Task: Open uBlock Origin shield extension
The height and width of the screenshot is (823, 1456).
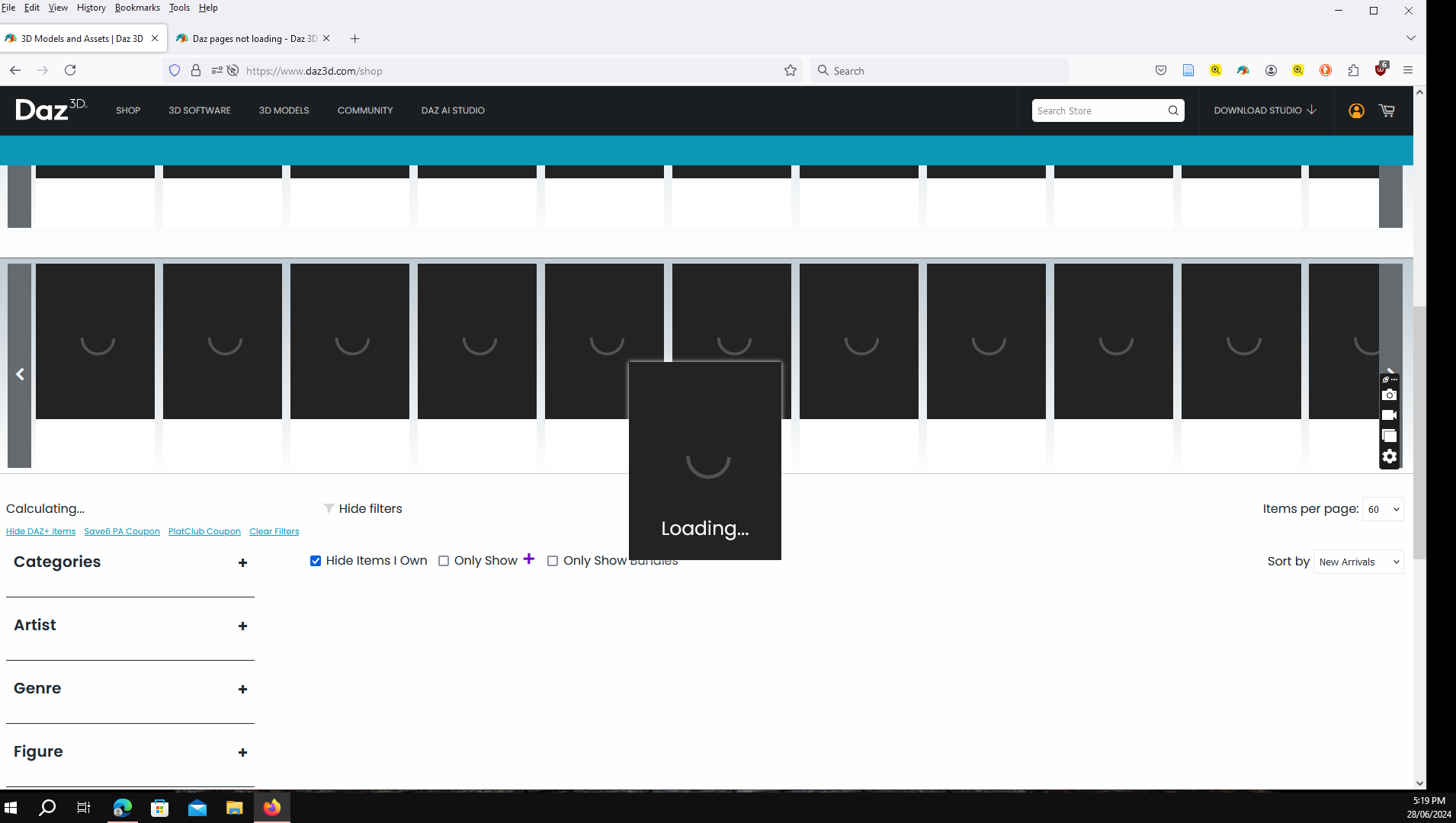Action: click(1381, 70)
